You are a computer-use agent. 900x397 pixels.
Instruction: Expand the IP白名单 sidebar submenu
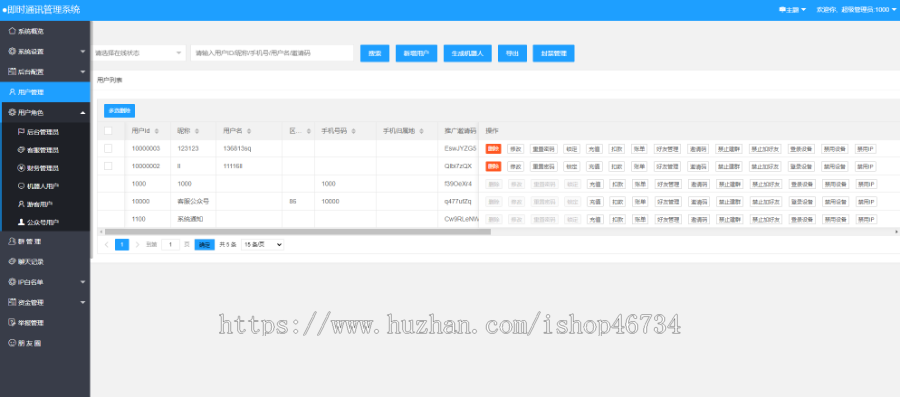coord(83,282)
